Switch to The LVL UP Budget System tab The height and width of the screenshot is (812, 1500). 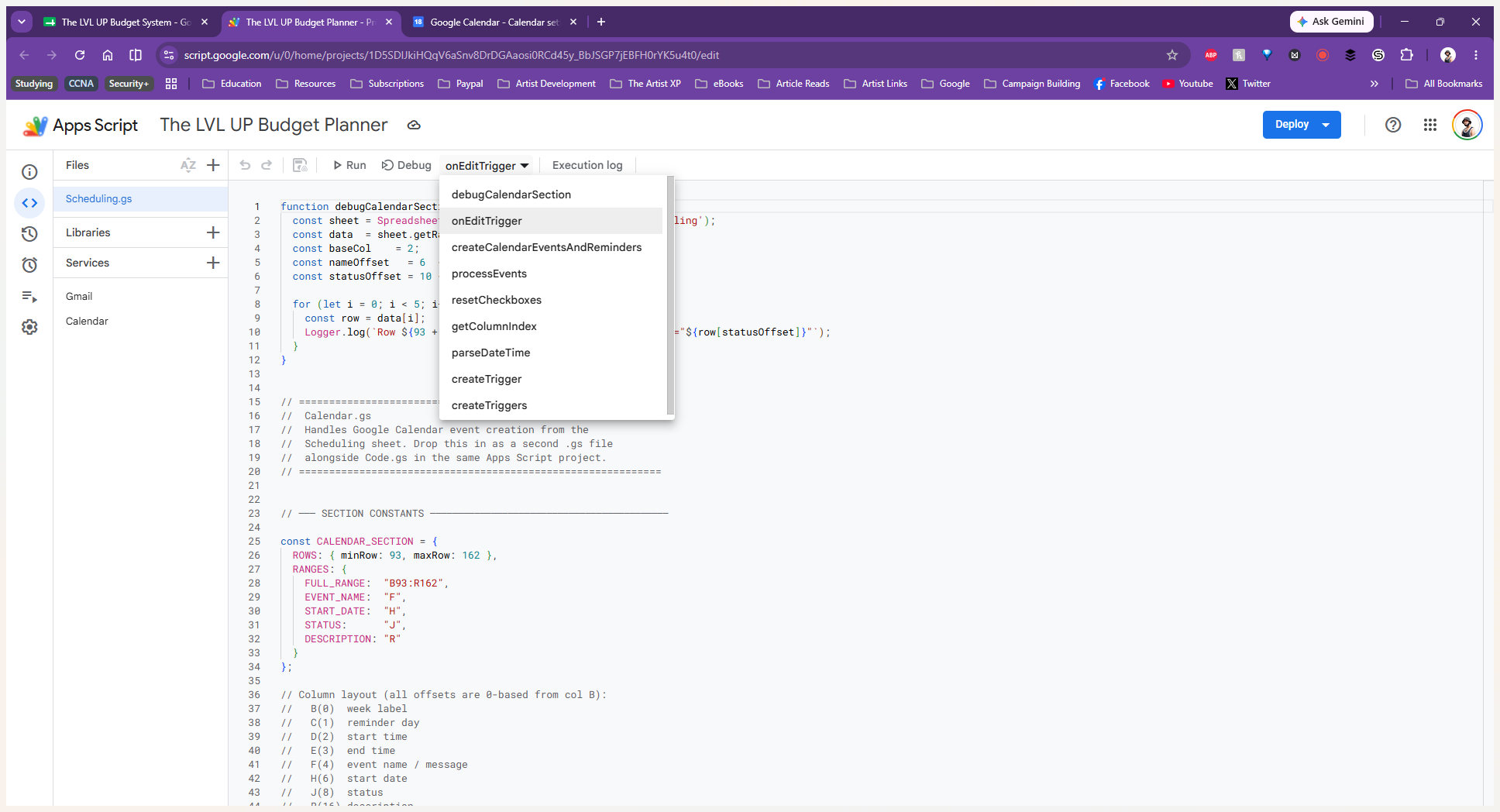pyautogui.click(x=126, y=22)
